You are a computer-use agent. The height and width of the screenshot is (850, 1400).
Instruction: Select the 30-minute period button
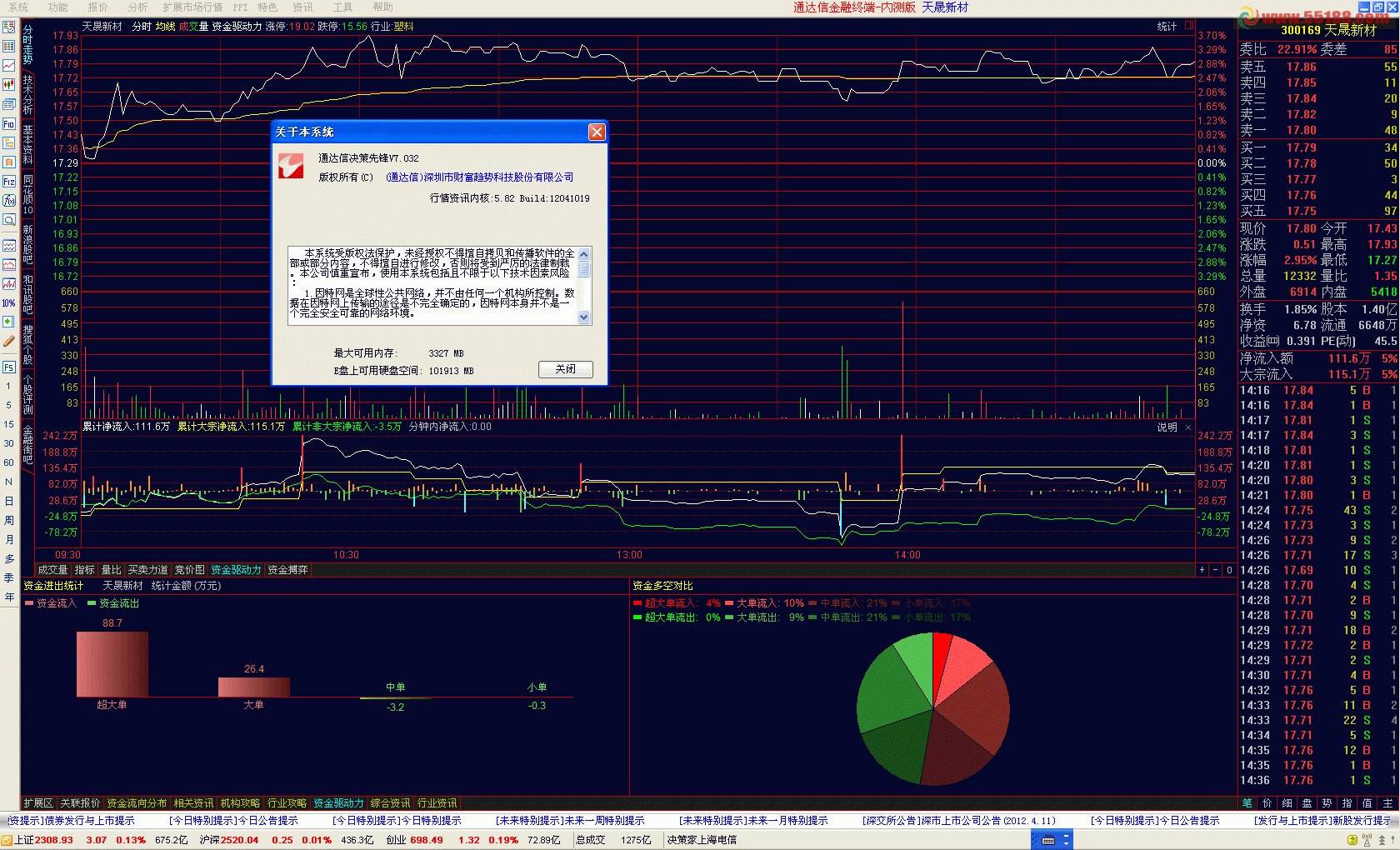coord(9,443)
